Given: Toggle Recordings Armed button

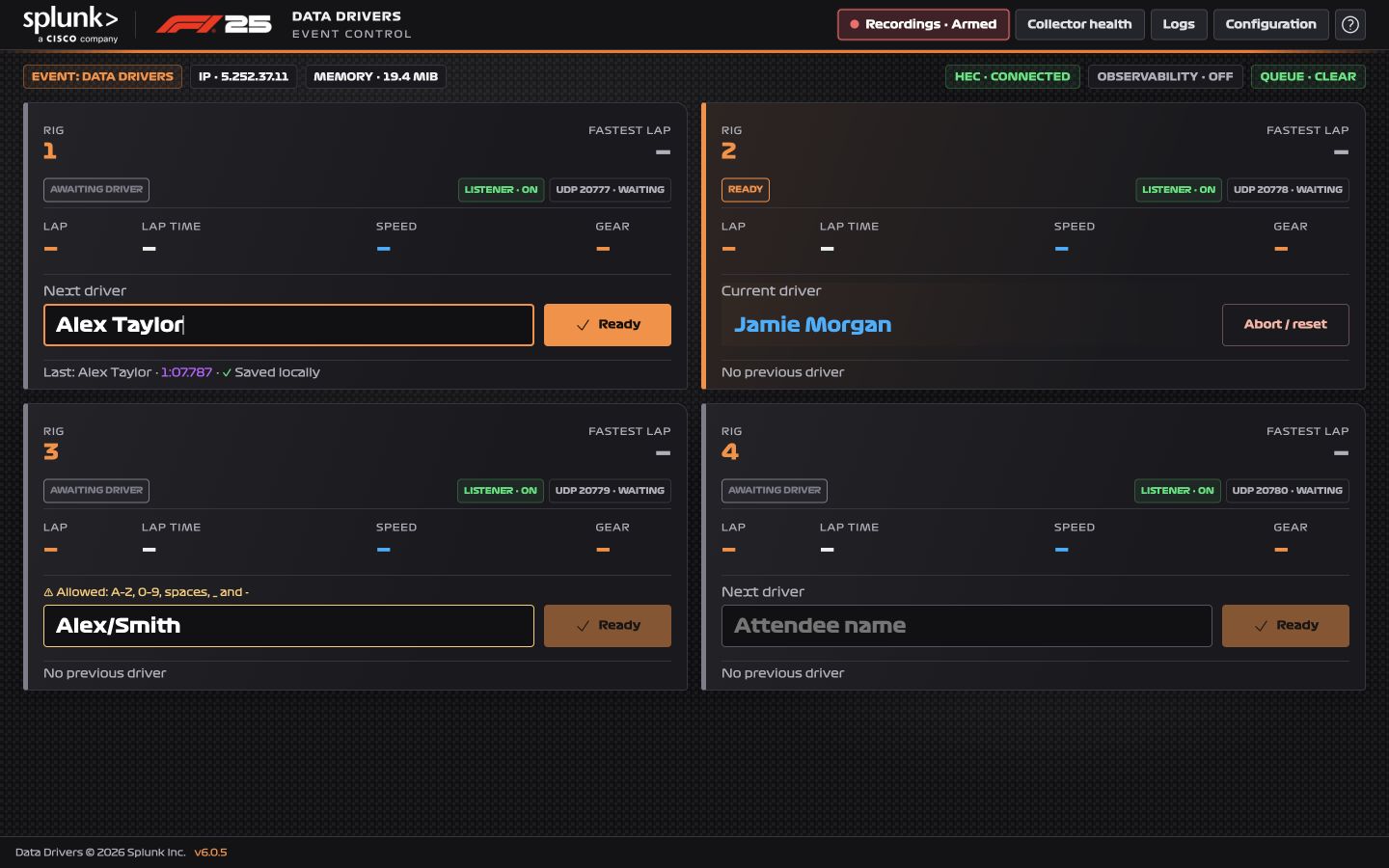Looking at the screenshot, I should coord(923,24).
